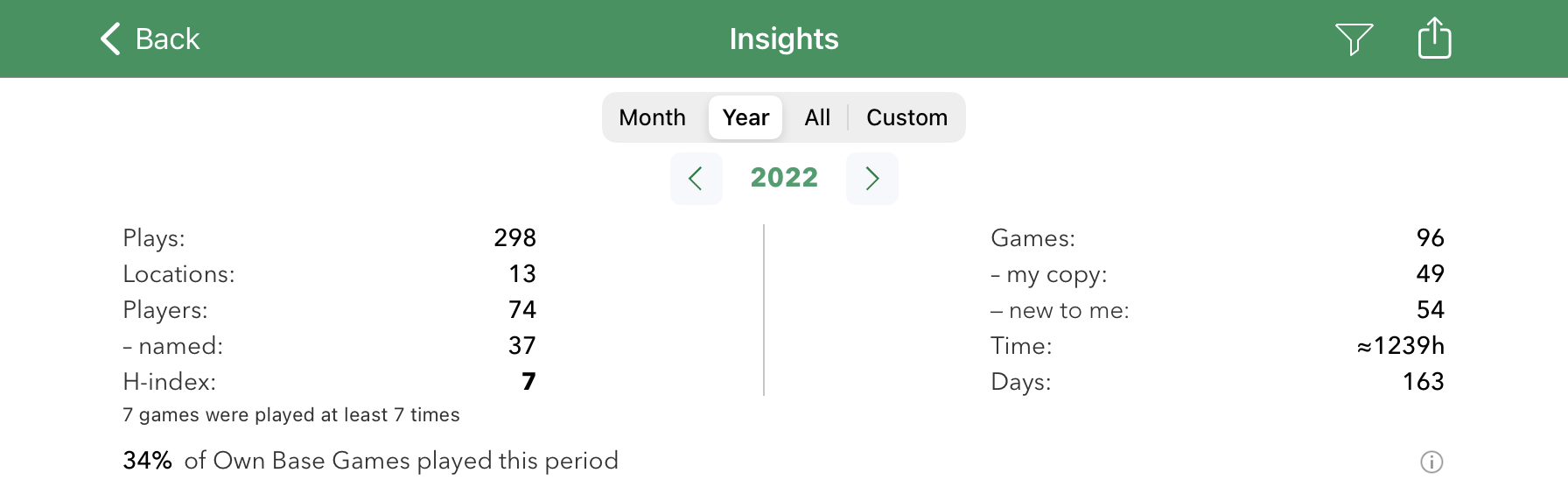Tap the "my copy" games row
Viewport: 1568px width, 480px height.
(1216, 274)
